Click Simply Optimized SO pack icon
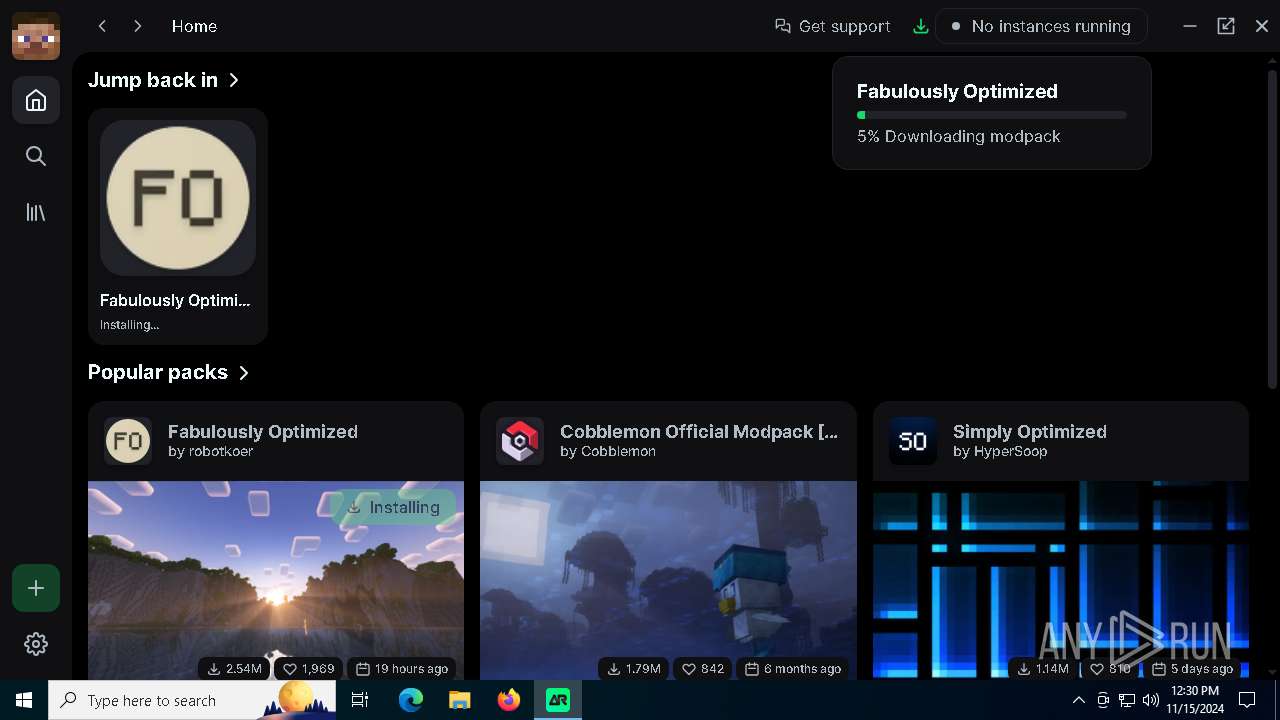1280x720 pixels. click(x=913, y=441)
